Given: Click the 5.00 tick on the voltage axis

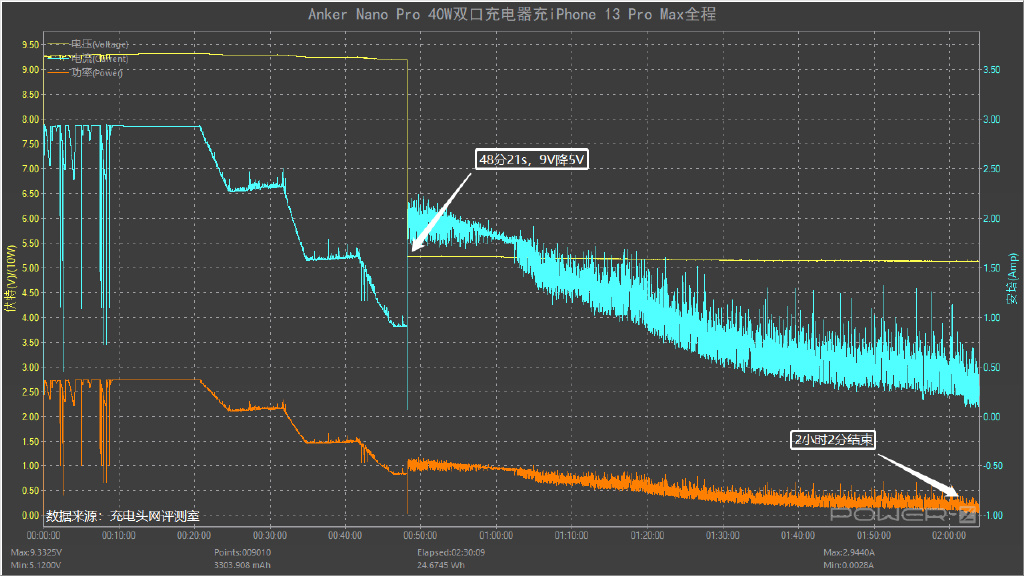Looking at the screenshot, I should click(x=31, y=268).
